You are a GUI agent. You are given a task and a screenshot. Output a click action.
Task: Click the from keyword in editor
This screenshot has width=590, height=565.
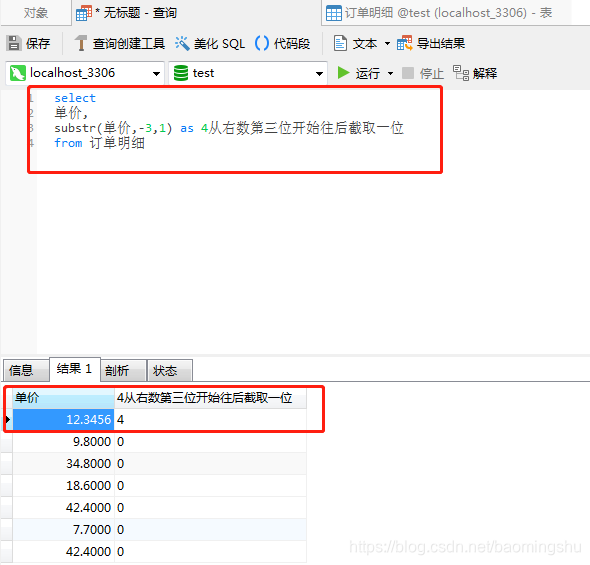point(68,143)
